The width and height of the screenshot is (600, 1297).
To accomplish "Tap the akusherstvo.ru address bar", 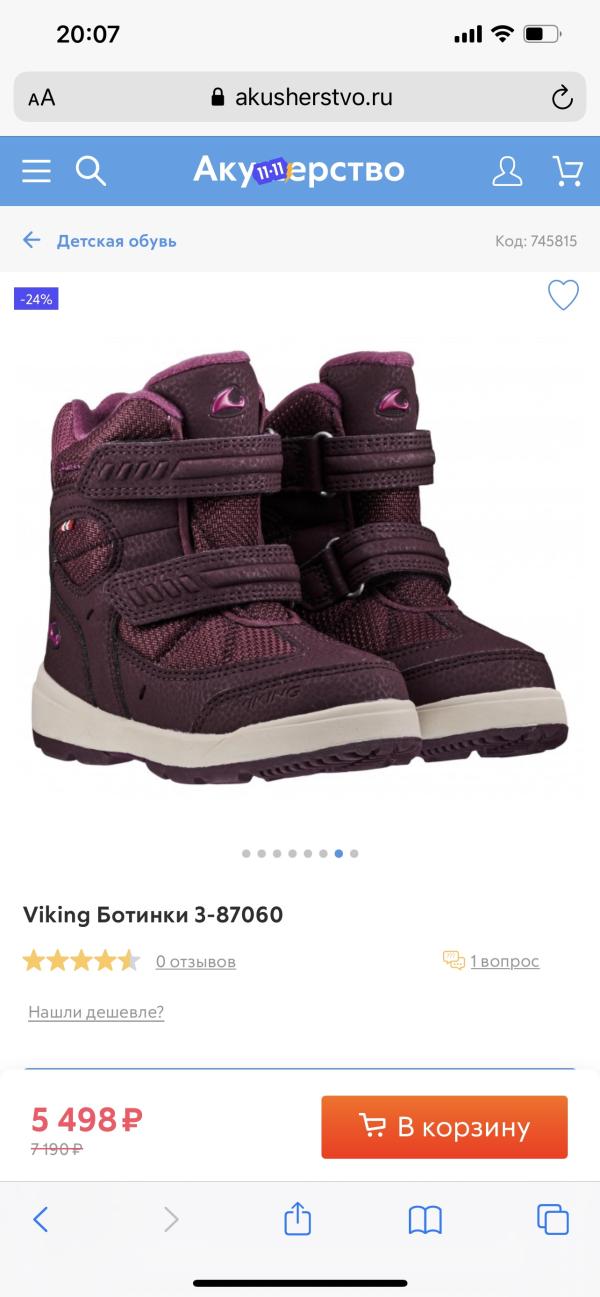I will [300, 97].
